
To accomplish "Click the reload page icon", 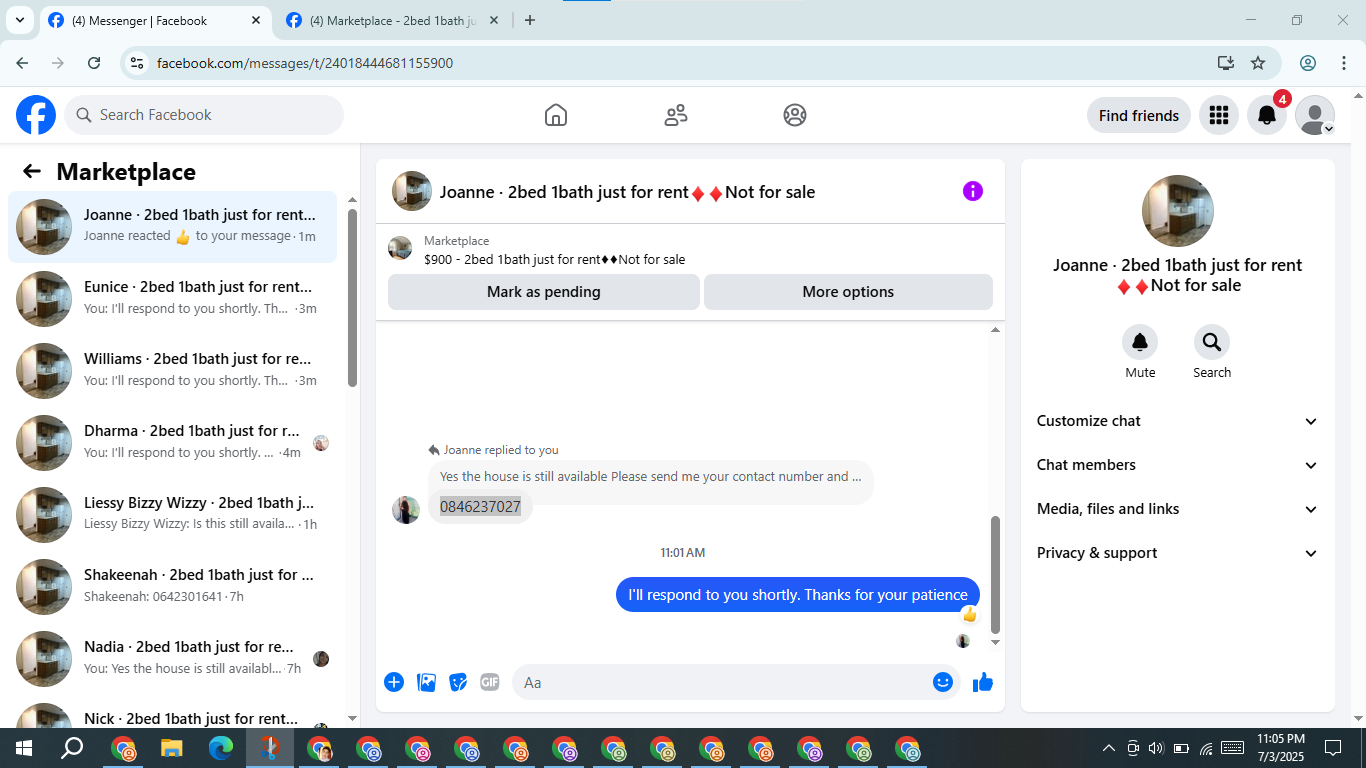I will click(94, 63).
